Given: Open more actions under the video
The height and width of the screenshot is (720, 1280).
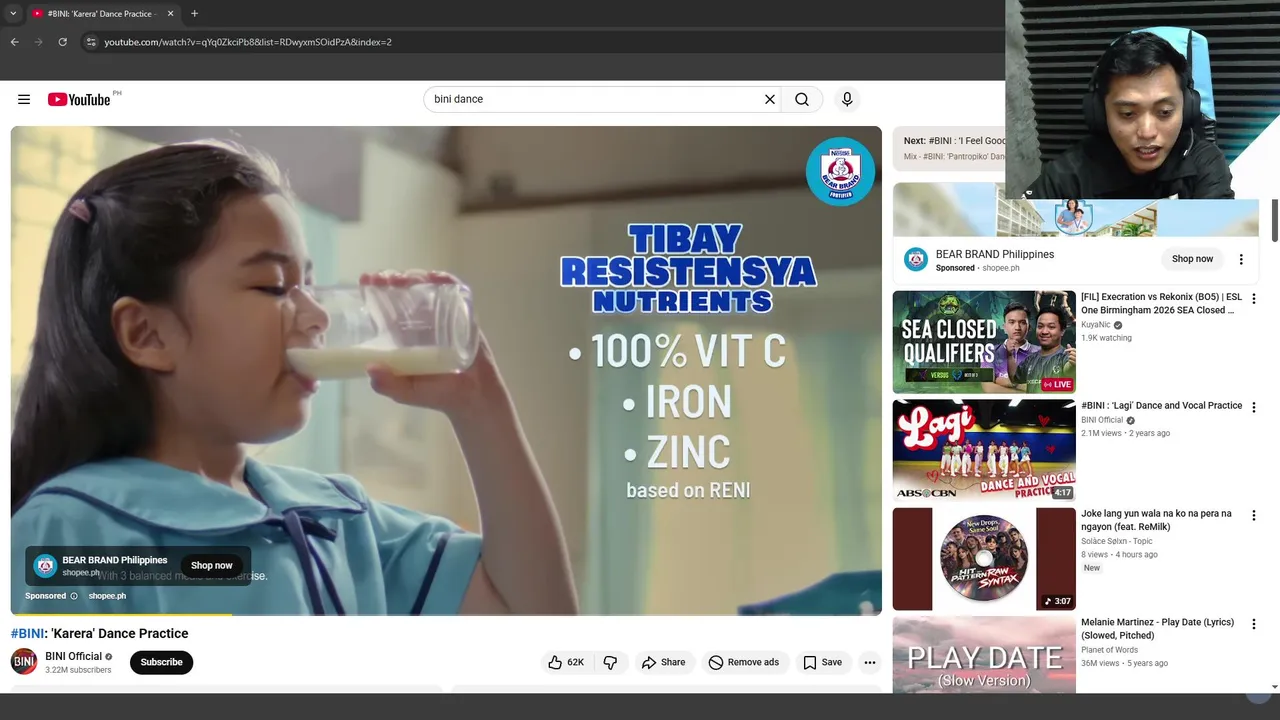Looking at the screenshot, I should [x=870, y=662].
